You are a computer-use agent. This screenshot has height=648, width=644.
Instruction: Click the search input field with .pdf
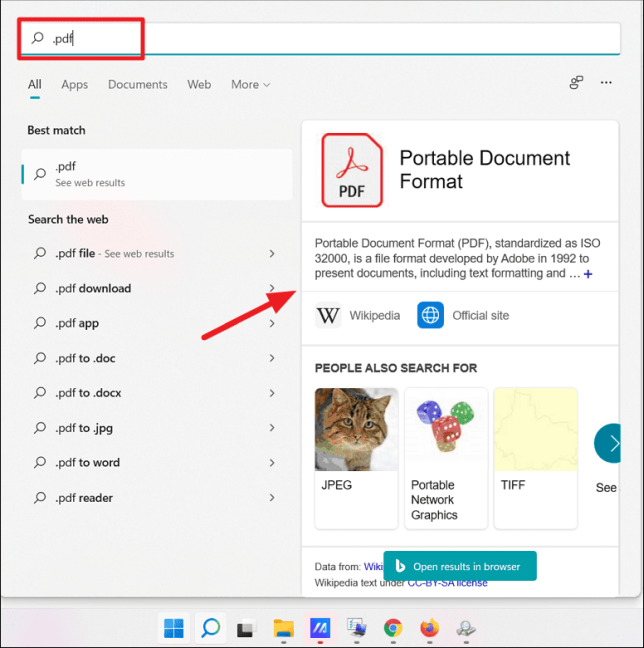[x=320, y=38]
